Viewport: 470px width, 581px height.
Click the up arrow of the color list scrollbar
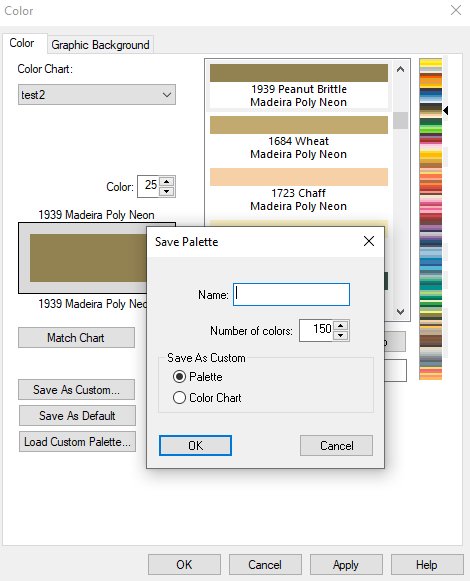click(x=400, y=69)
